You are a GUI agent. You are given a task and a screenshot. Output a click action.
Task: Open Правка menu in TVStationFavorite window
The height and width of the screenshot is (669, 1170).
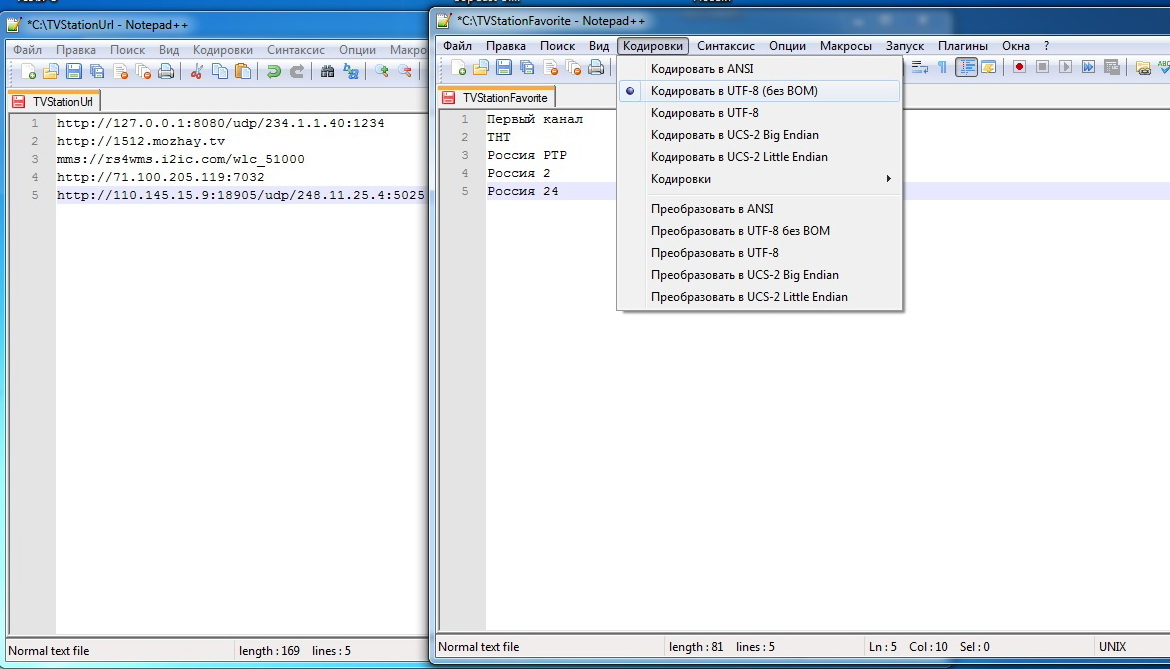[506, 46]
